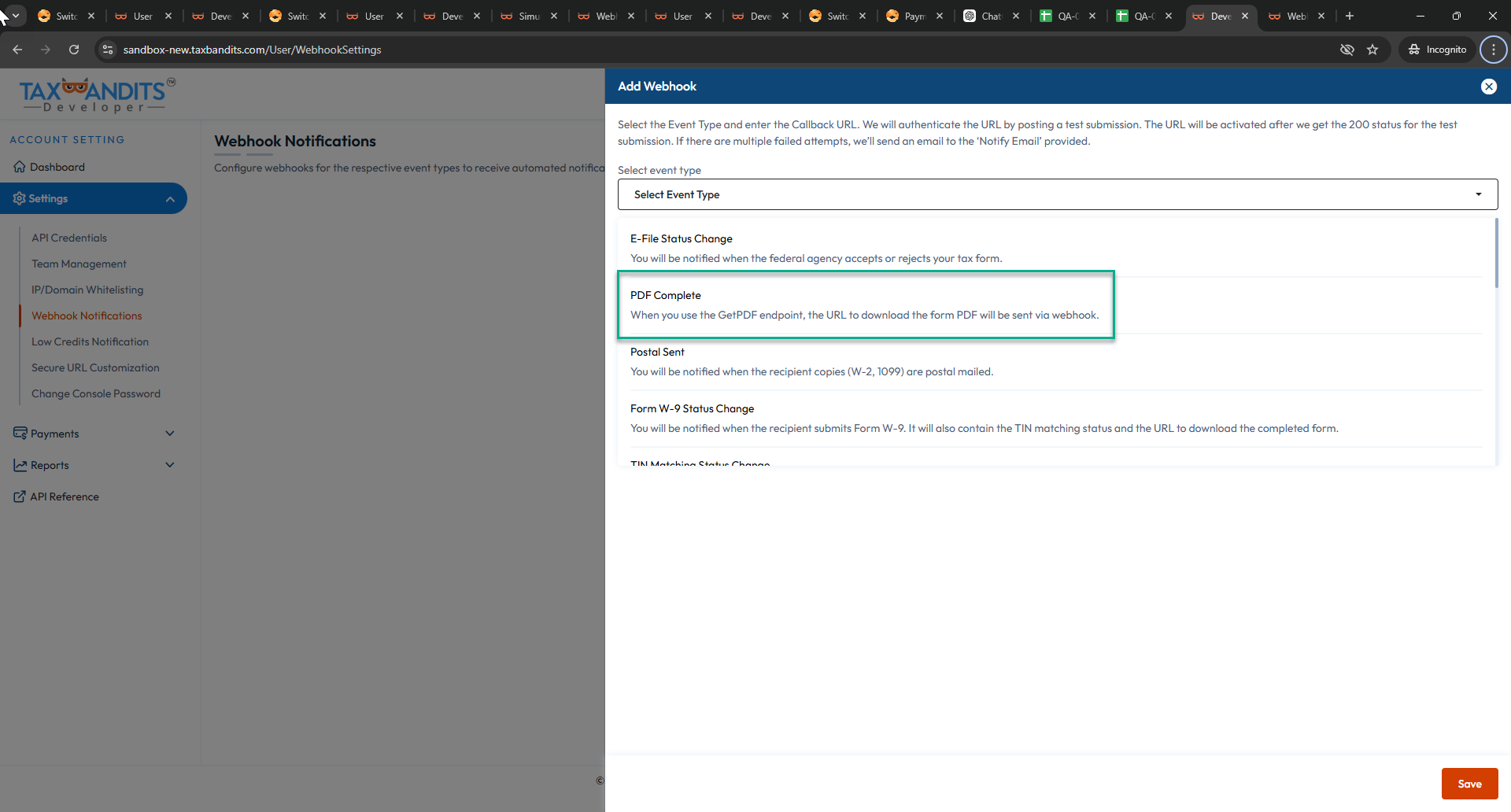1511x812 pixels.
Task: Open the tab search dropdown
Action: coord(15,16)
